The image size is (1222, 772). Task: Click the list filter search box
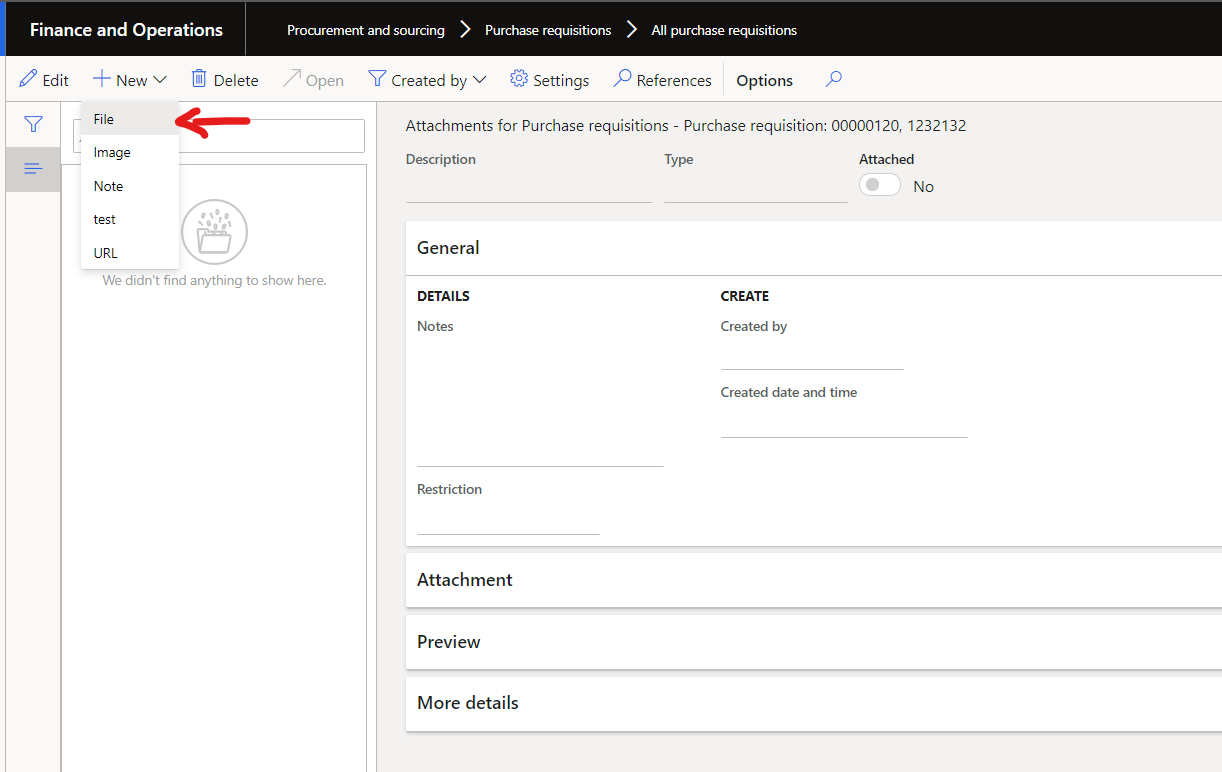click(x=219, y=136)
